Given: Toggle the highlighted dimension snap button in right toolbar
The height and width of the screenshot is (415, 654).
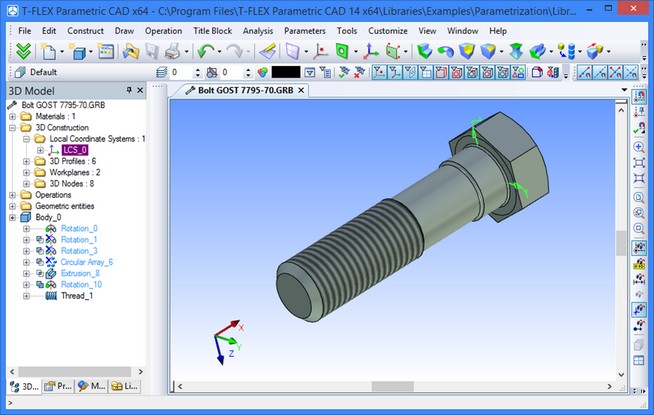Looking at the screenshot, I should 639,310.
